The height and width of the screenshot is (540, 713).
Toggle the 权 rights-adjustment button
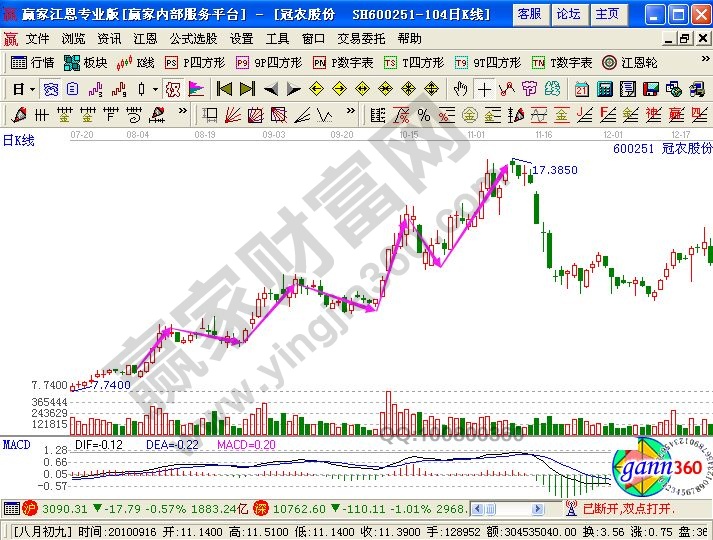click(173, 90)
